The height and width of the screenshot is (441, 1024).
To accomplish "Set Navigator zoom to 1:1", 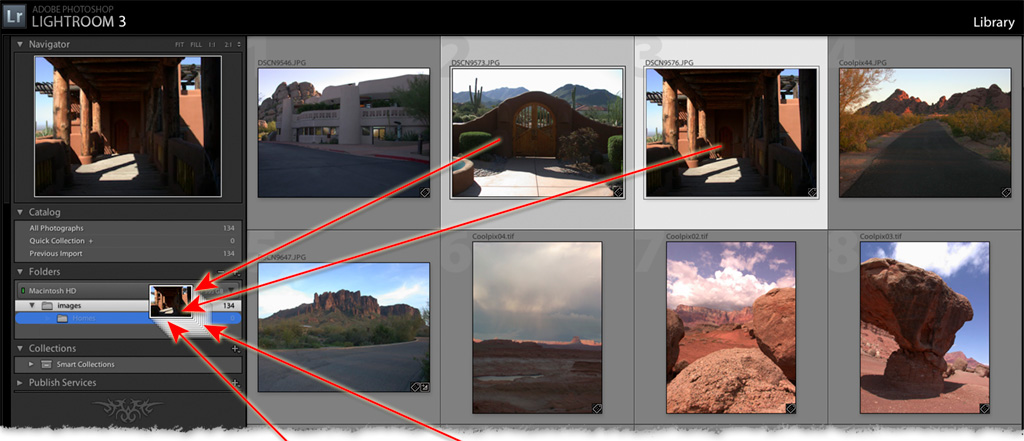I will click(213, 45).
